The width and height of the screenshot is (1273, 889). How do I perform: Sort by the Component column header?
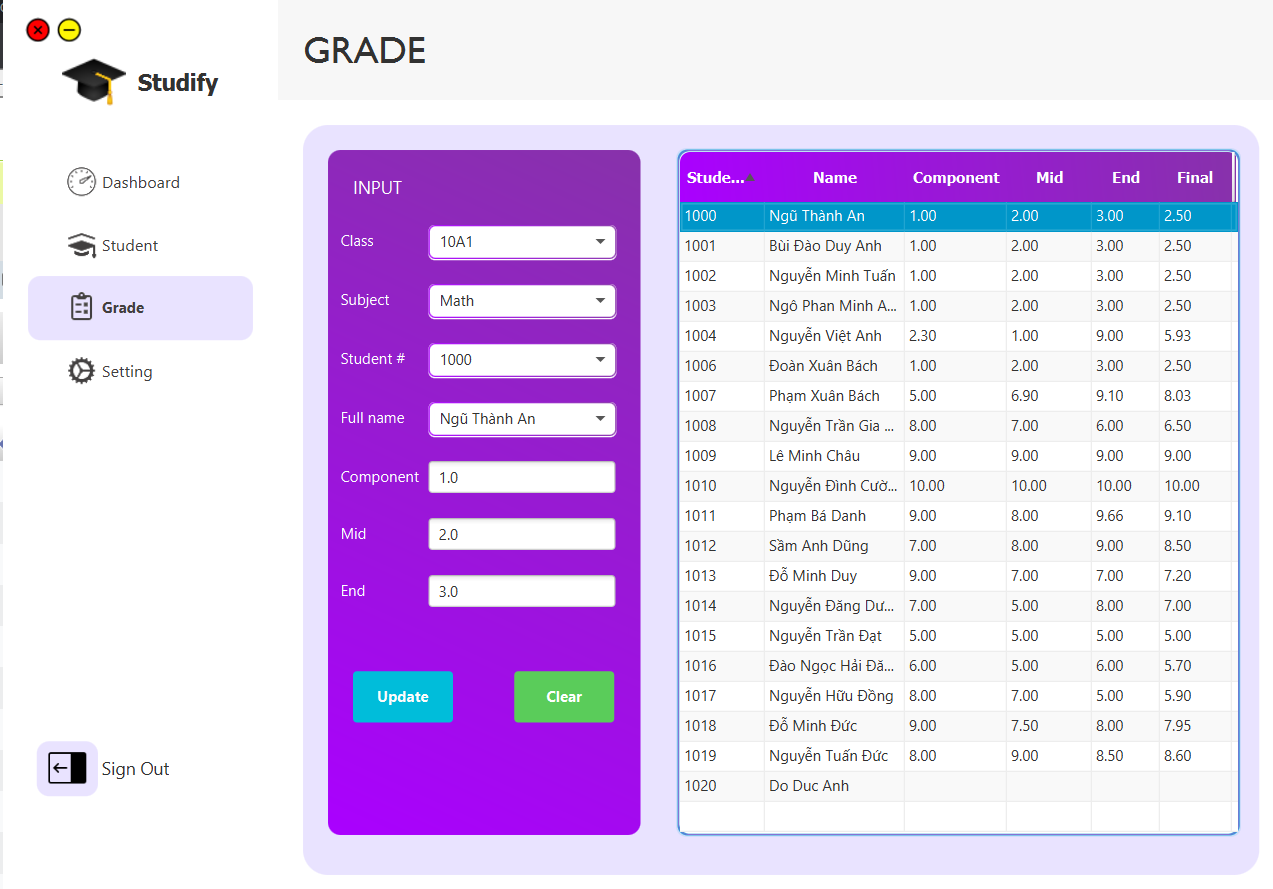click(x=956, y=178)
